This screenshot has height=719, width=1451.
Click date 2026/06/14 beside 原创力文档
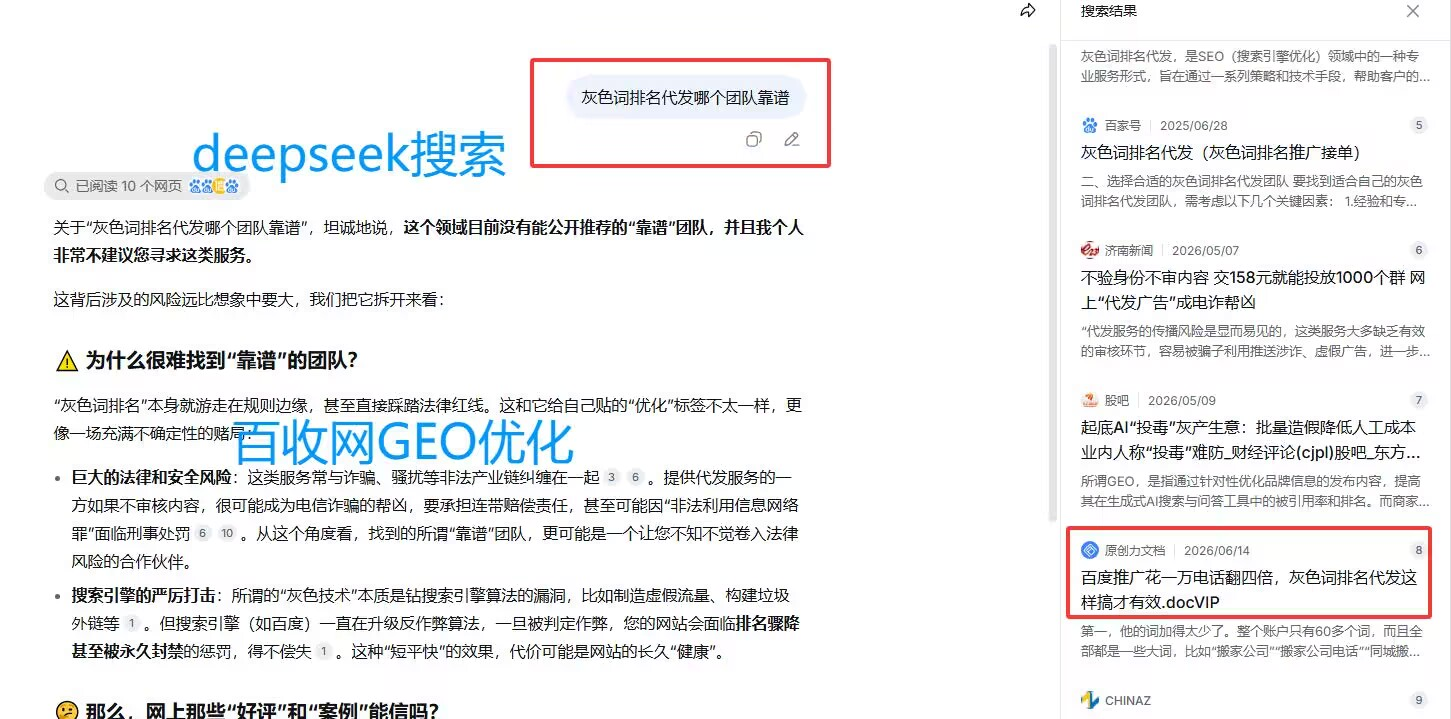[x=1217, y=550]
